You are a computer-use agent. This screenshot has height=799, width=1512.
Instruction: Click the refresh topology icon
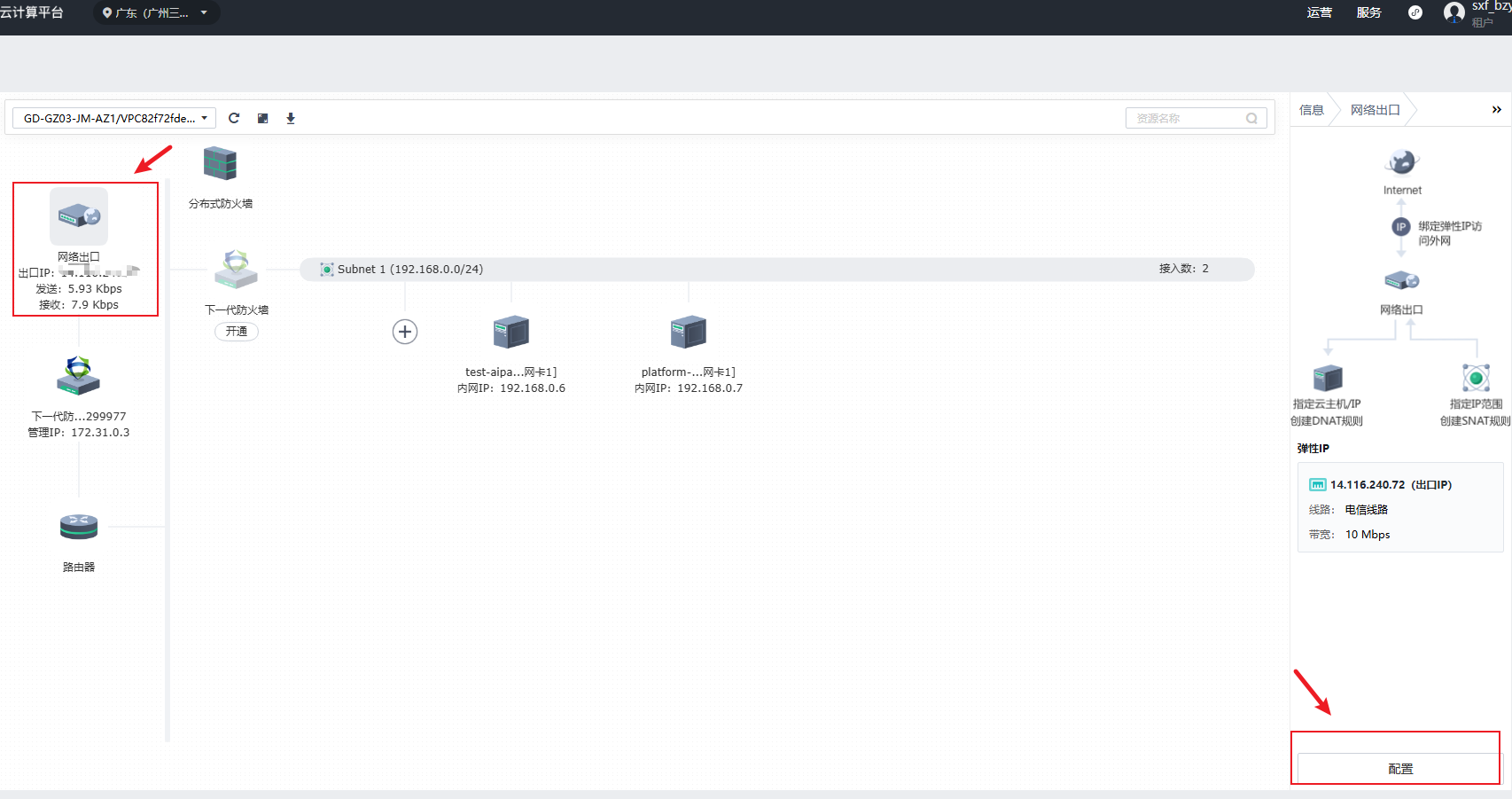coord(234,118)
